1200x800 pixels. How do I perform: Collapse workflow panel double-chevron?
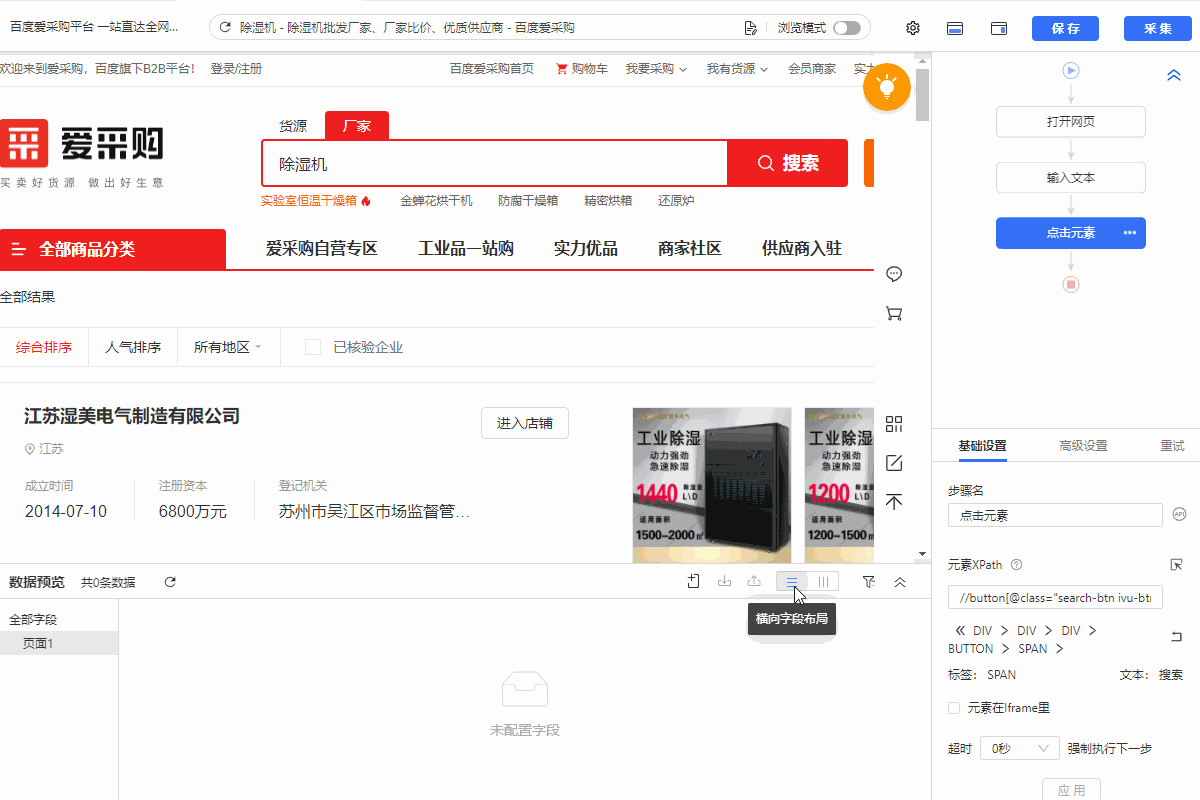coord(1174,75)
